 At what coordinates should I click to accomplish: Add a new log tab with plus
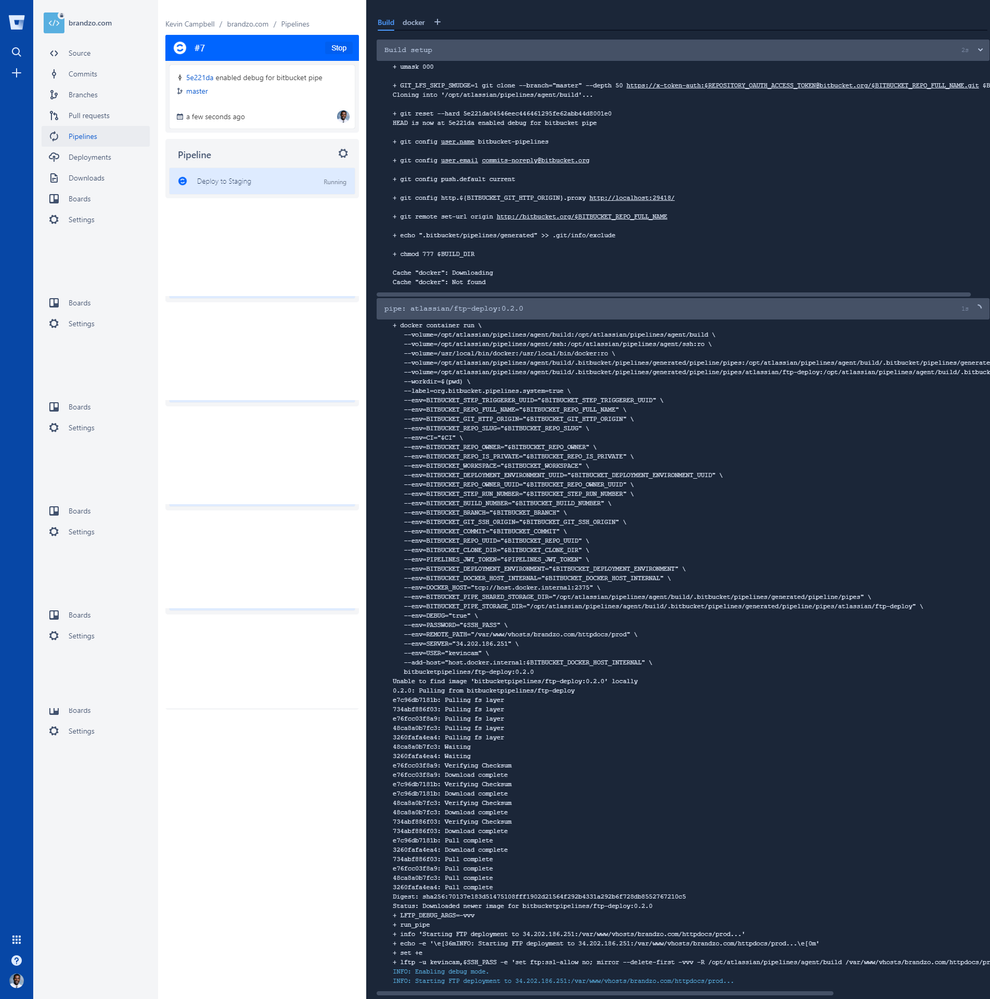tap(437, 22)
